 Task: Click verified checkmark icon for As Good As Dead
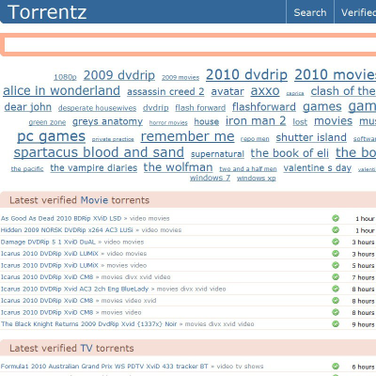click(336, 218)
